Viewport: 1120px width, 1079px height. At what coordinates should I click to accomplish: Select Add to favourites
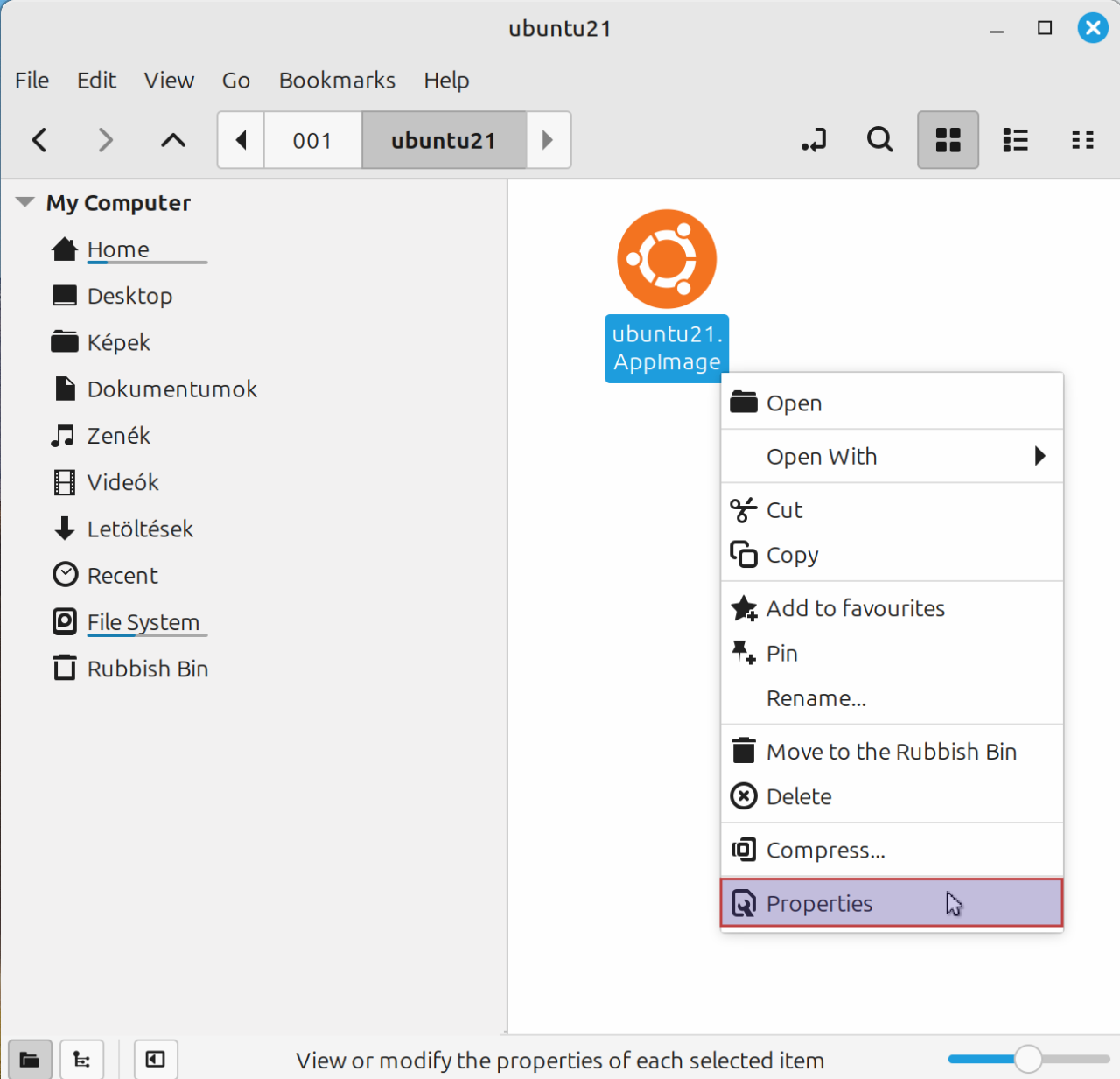click(x=892, y=609)
